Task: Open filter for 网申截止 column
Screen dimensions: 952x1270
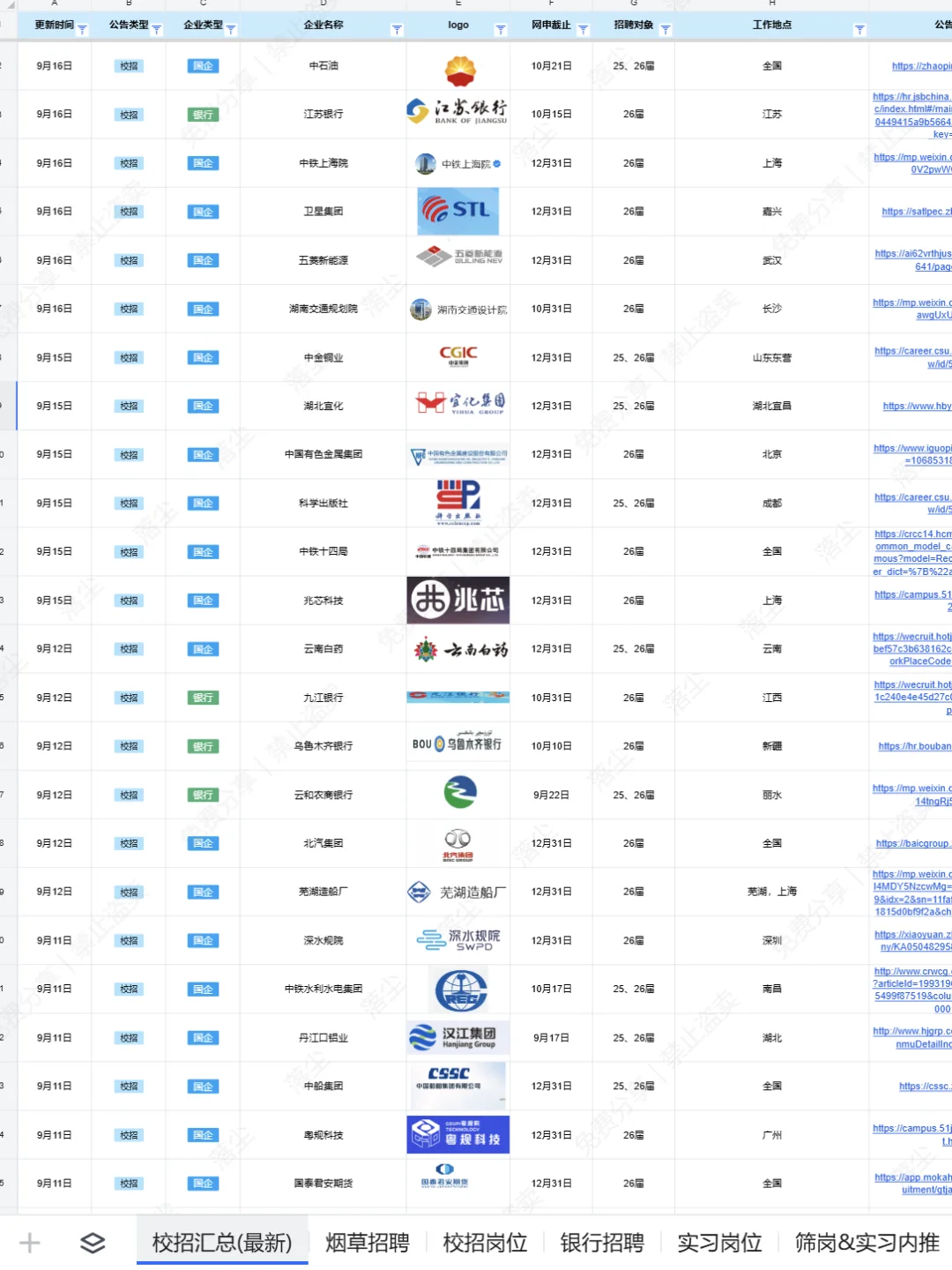Action: [x=583, y=30]
